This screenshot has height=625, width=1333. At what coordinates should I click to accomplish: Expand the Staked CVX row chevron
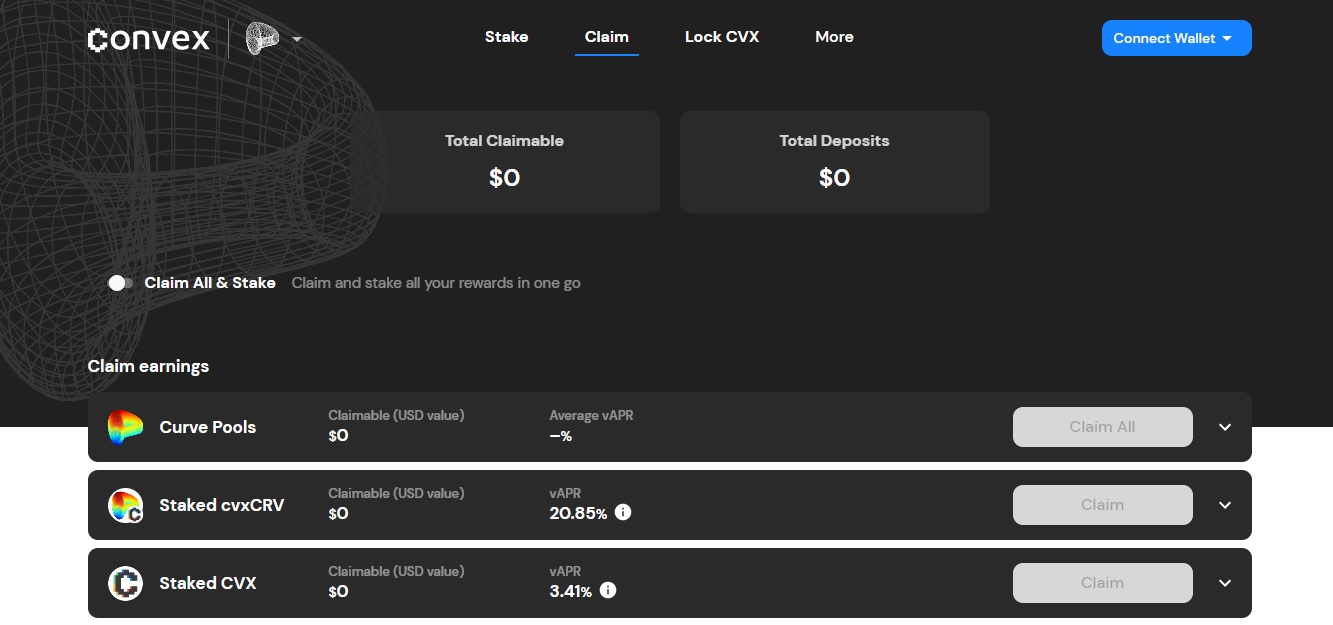pos(1225,583)
